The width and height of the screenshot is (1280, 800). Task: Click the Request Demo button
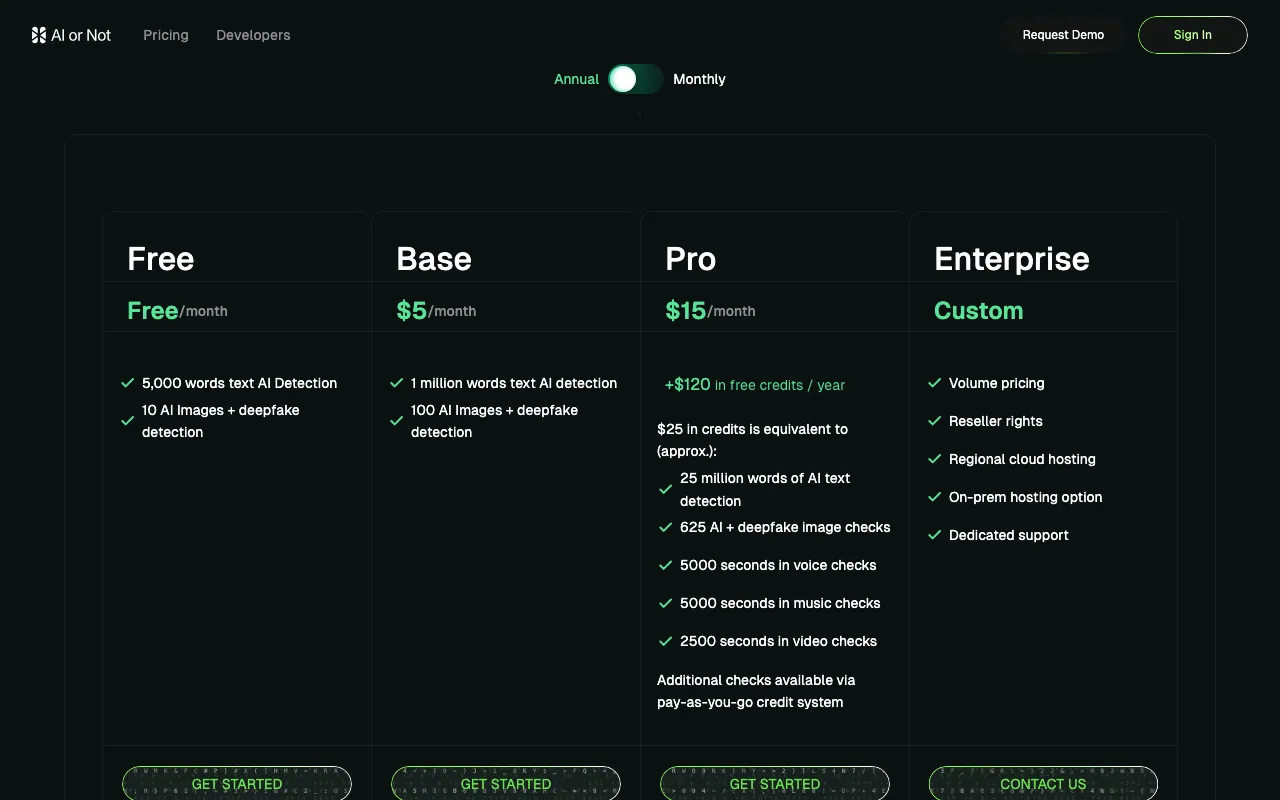1063,35
